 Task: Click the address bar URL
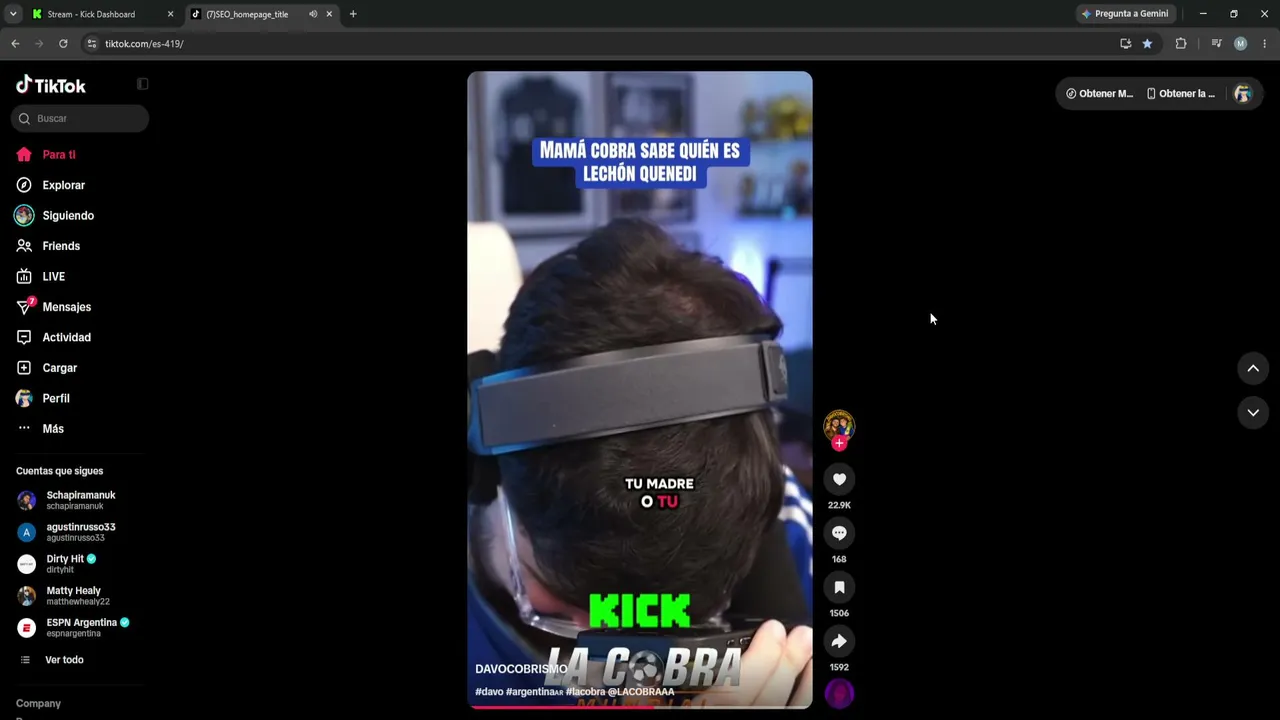click(x=144, y=44)
